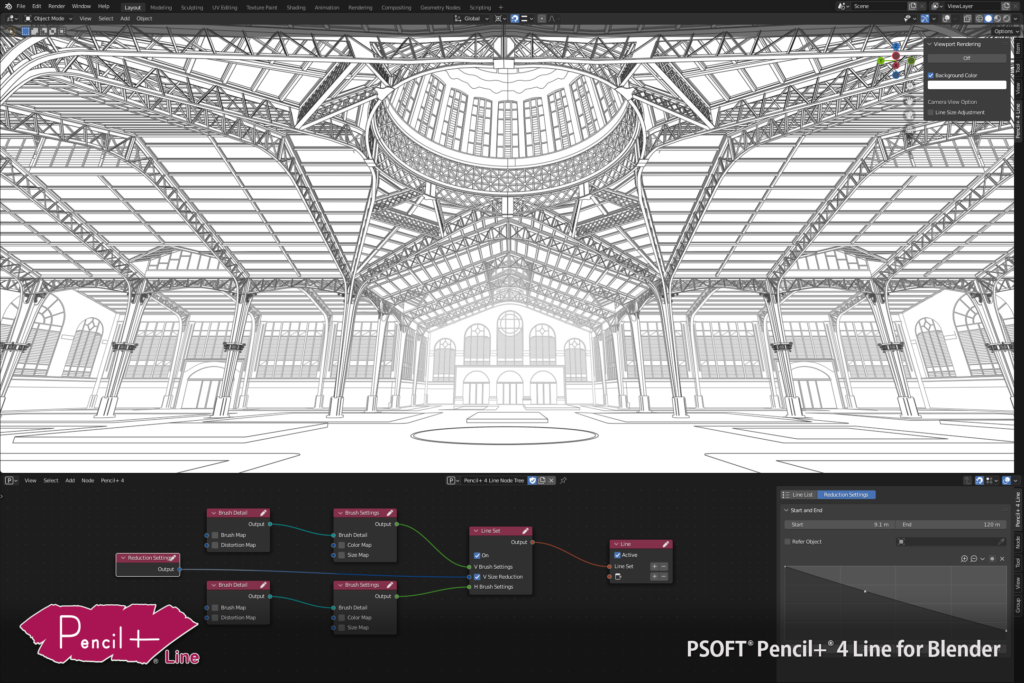The width and height of the screenshot is (1024, 683).
Task: Click the plus icon to add a Line Set
Action: pos(654,566)
